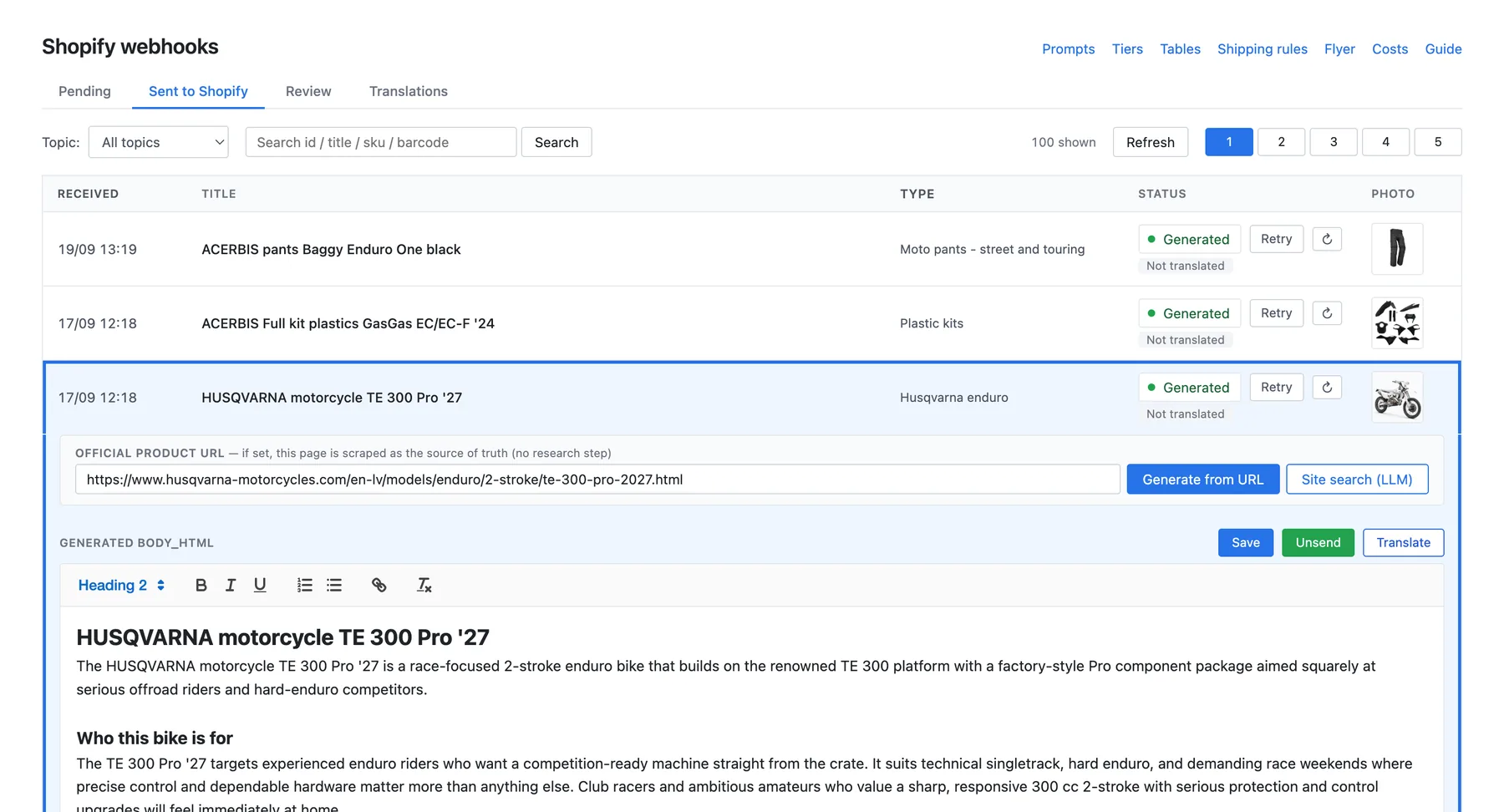Screen dimensions: 1504x812
Task: Select title 'ACERBIS pants Baggy Enduro One black'
Action: point(331,250)
